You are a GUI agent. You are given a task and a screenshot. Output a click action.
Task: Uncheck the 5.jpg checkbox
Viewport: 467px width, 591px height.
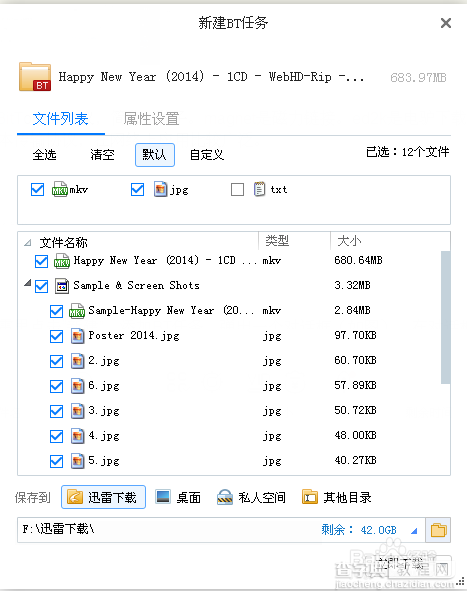pos(57,461)
